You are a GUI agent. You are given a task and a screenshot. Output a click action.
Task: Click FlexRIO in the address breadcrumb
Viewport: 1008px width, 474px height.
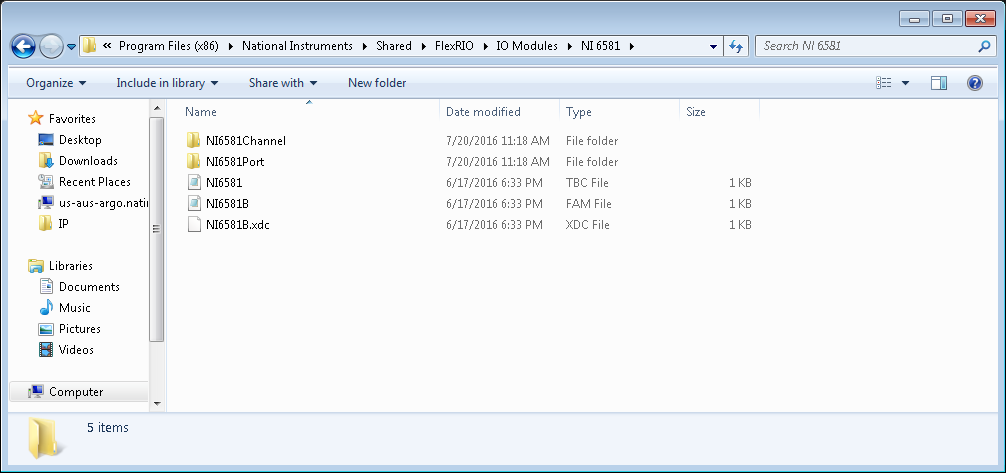tap(455, 46)
